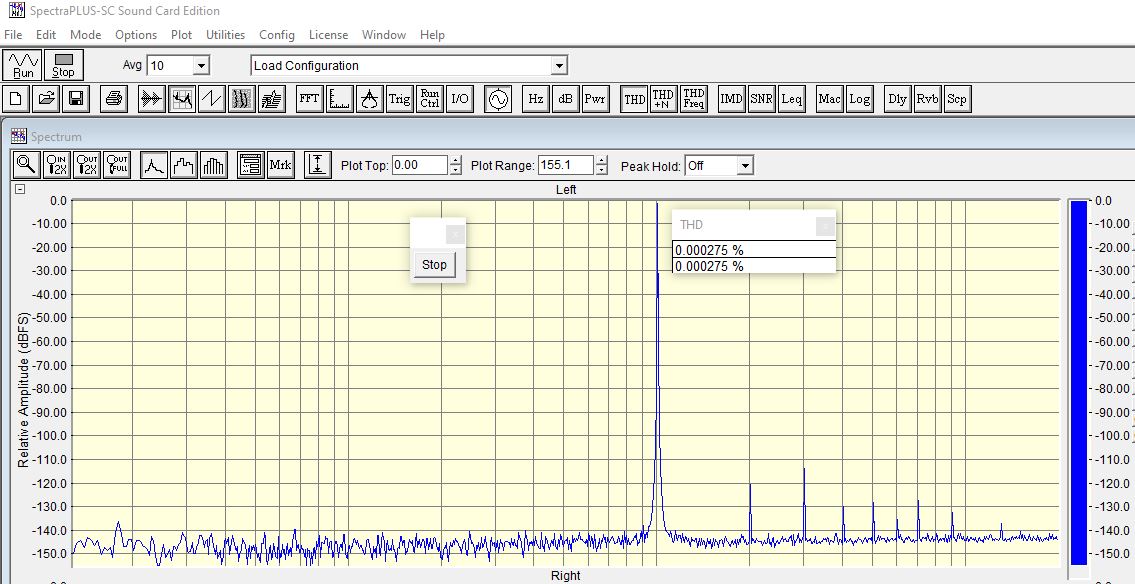Close the small floating Stop window

(455, 234)
